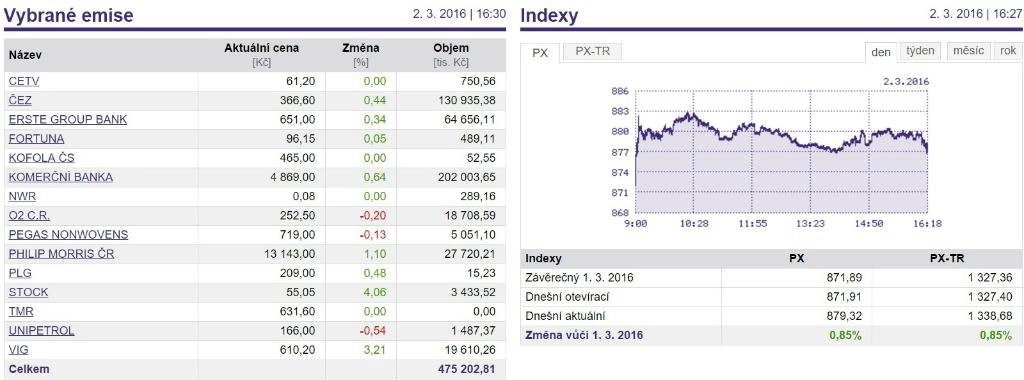This screenshot has height=380, width=1024.
Task: Click PEGAS NONWOVENS link
Action: pyautogui.click(x=69, y=234)
